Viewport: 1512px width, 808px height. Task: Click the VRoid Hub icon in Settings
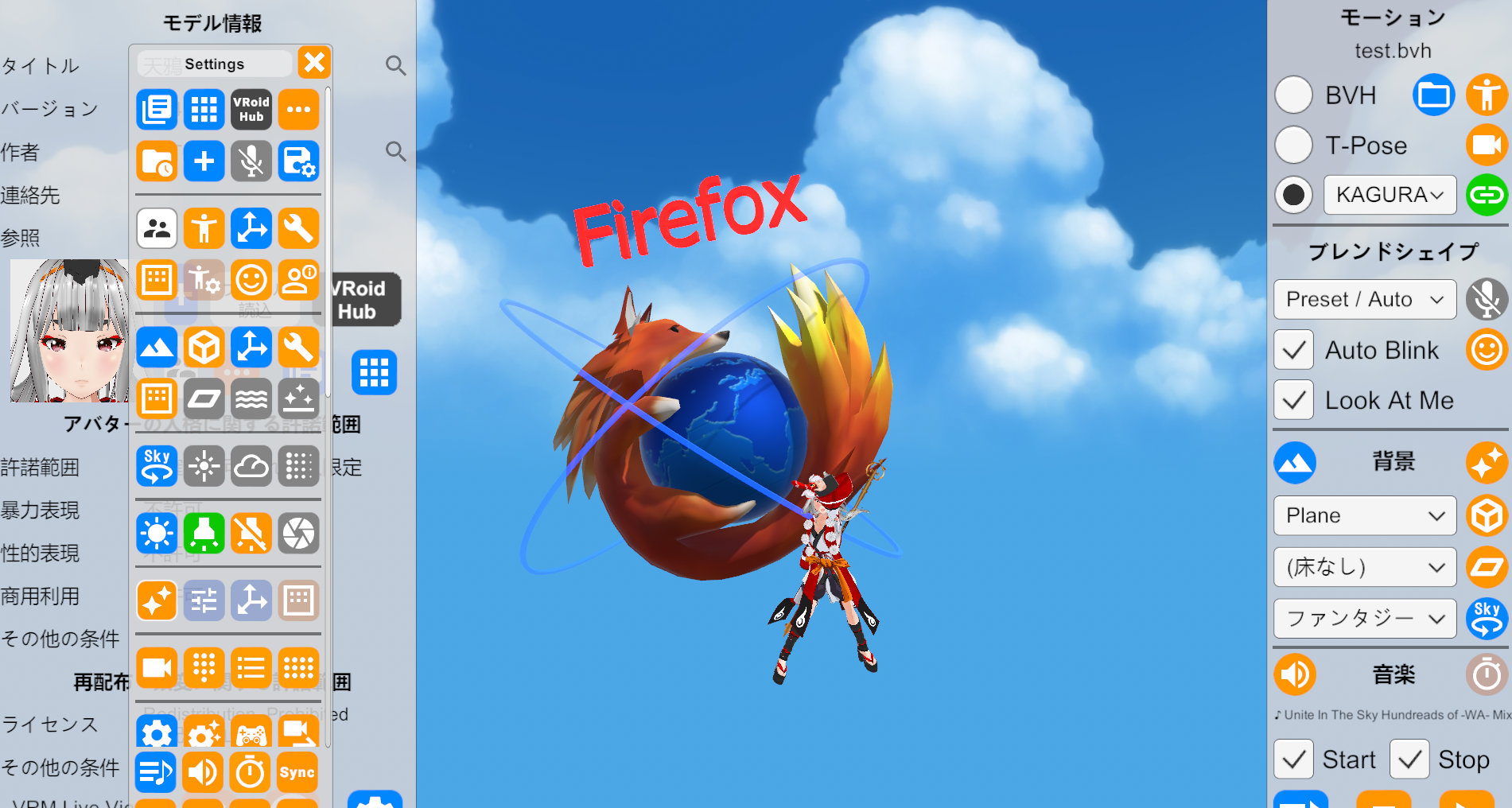click(251, 110)
